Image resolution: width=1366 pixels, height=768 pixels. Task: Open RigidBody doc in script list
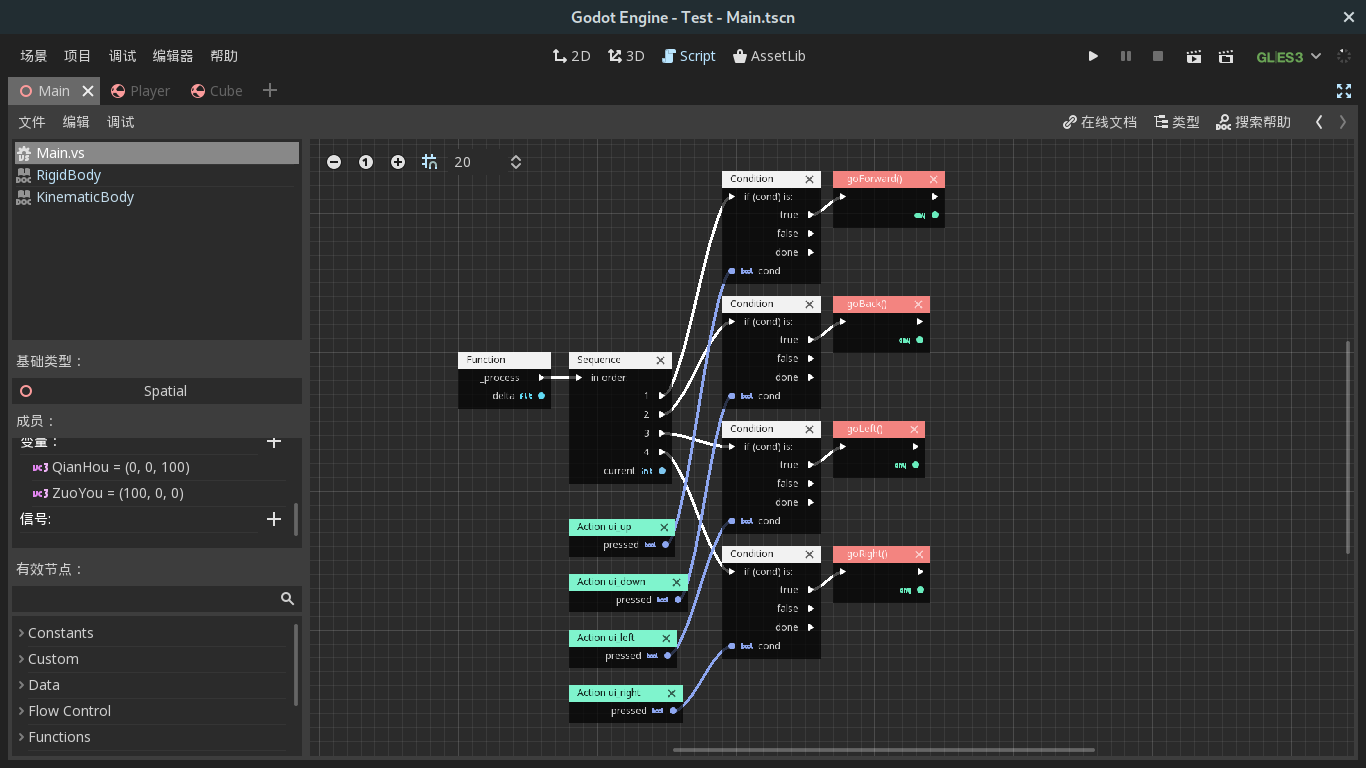coord(156,175)
